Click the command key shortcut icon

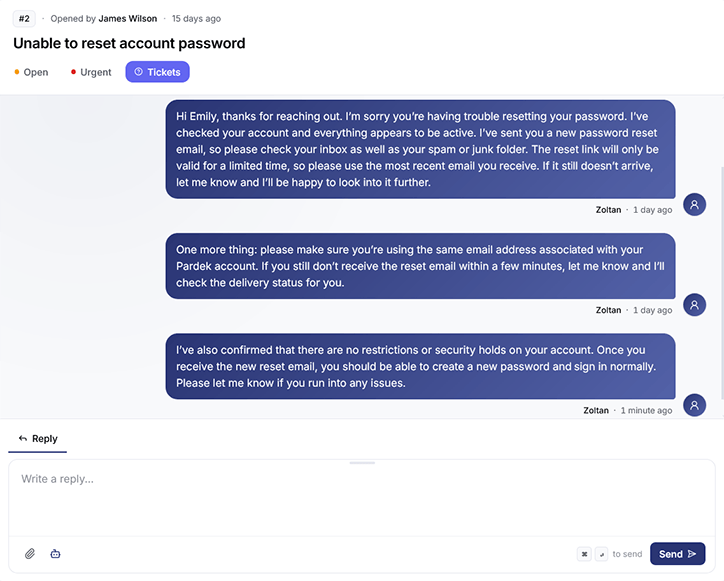click(584, 554)
